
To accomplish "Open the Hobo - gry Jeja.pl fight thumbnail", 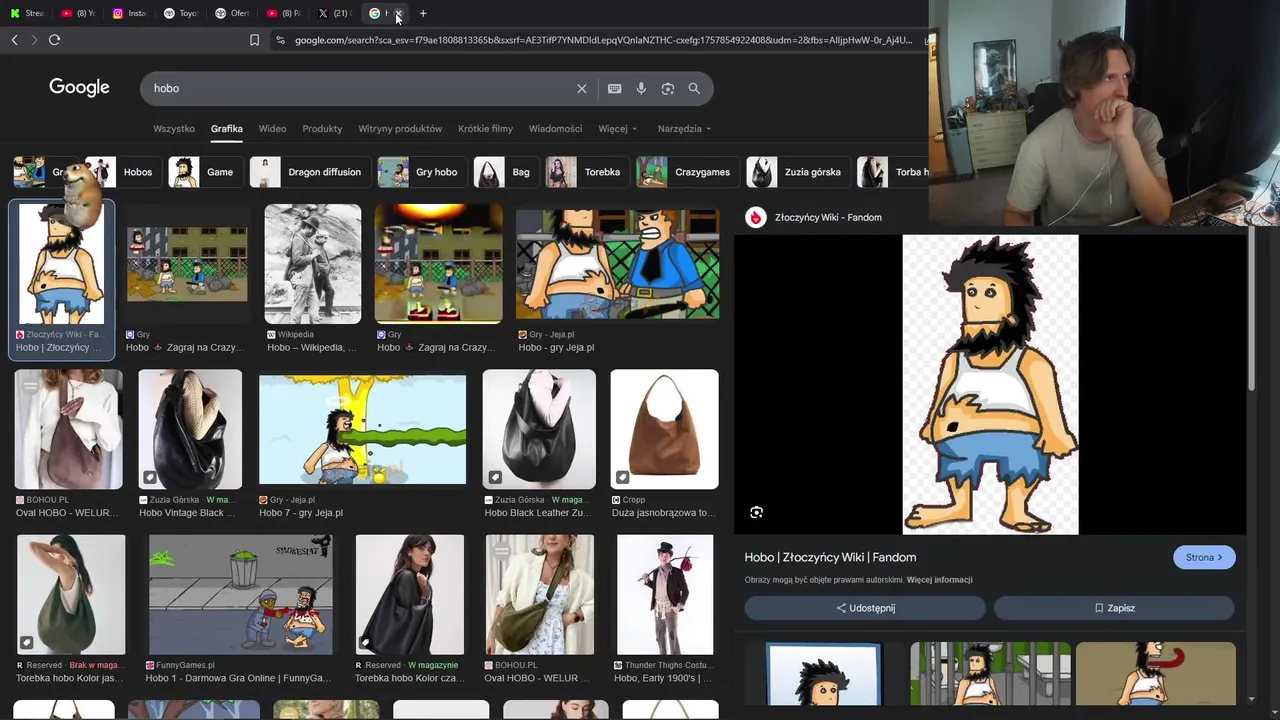I will pos(617,264).
